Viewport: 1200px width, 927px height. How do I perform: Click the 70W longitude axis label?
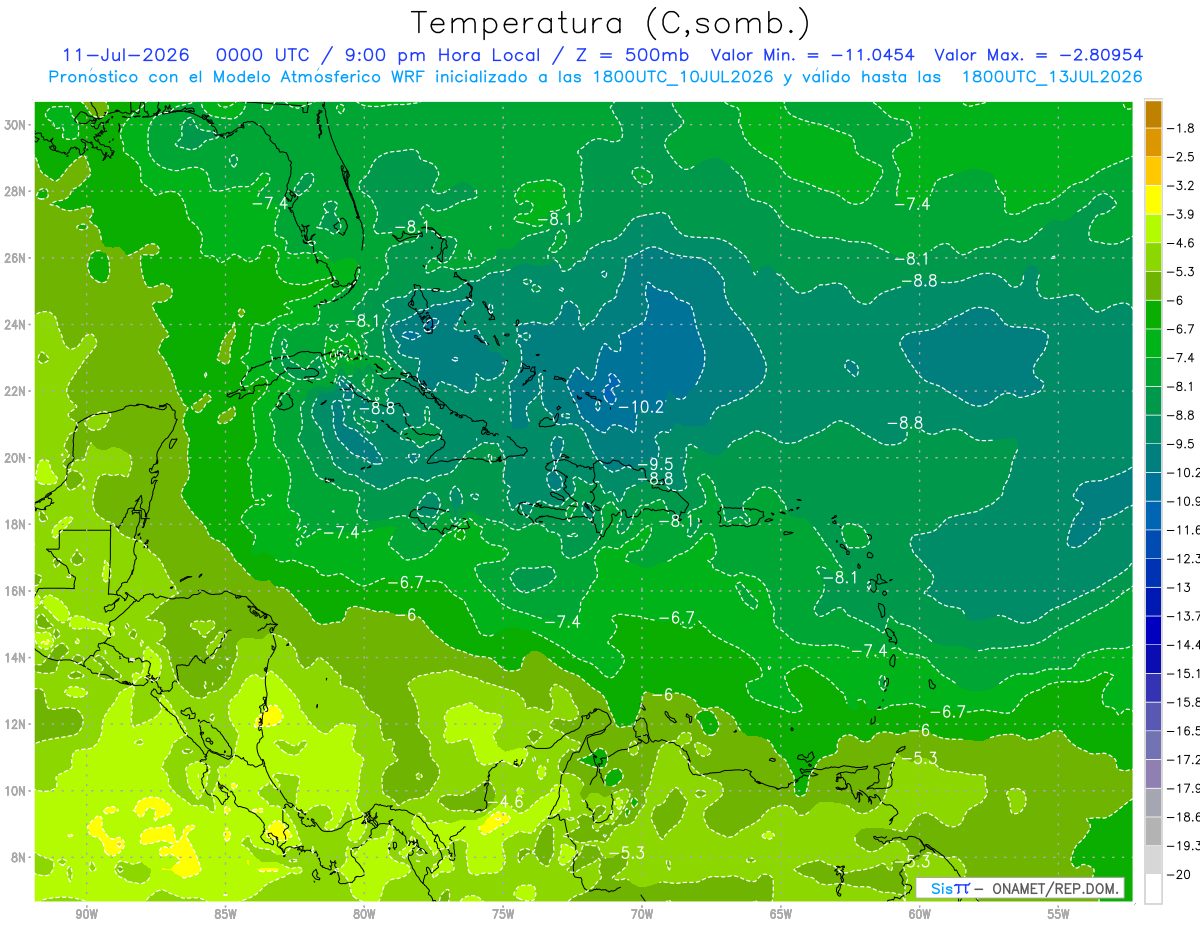[x=642, y=914]
